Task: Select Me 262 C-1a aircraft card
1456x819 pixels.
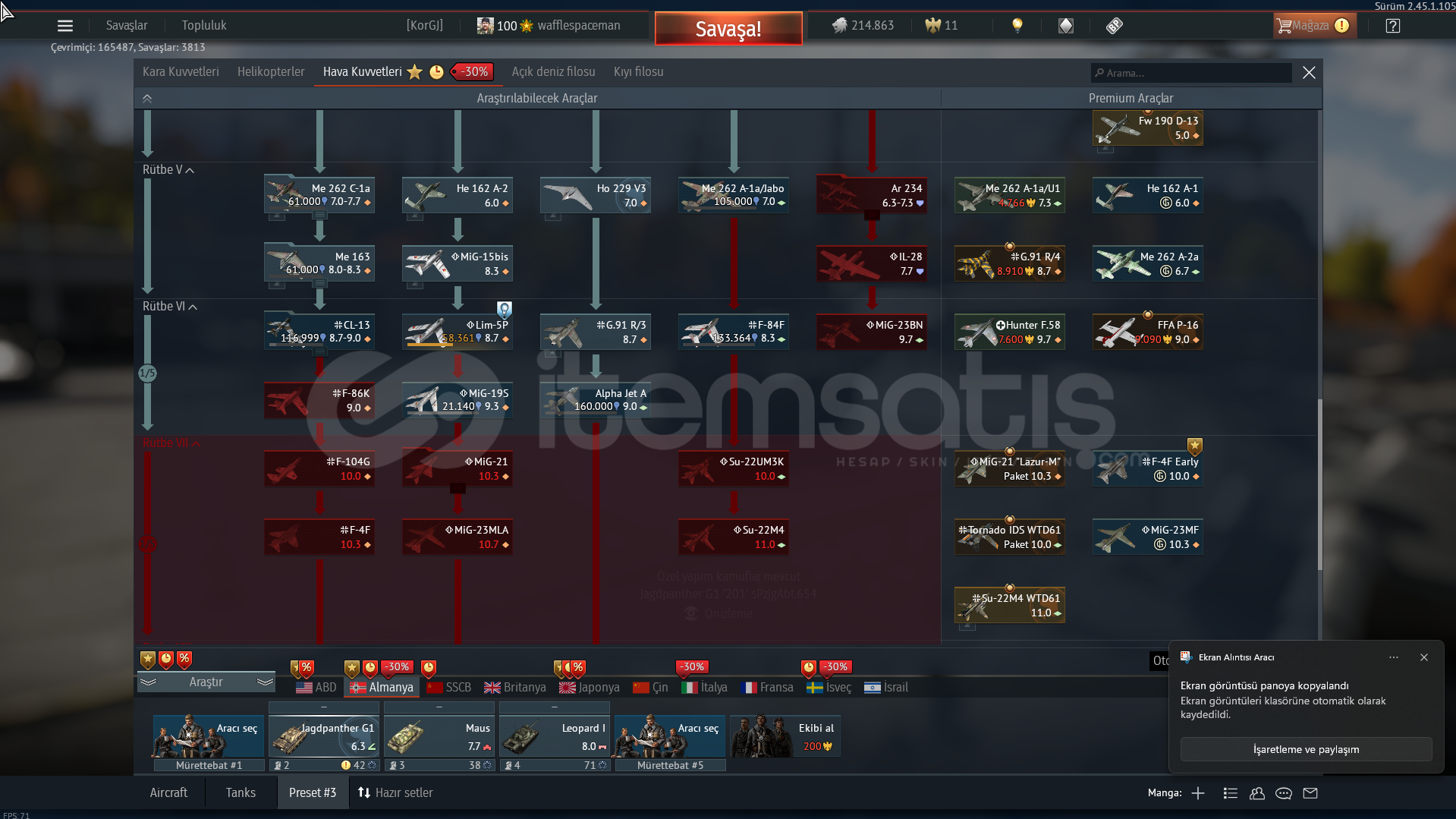Action: tap(319, 195)
